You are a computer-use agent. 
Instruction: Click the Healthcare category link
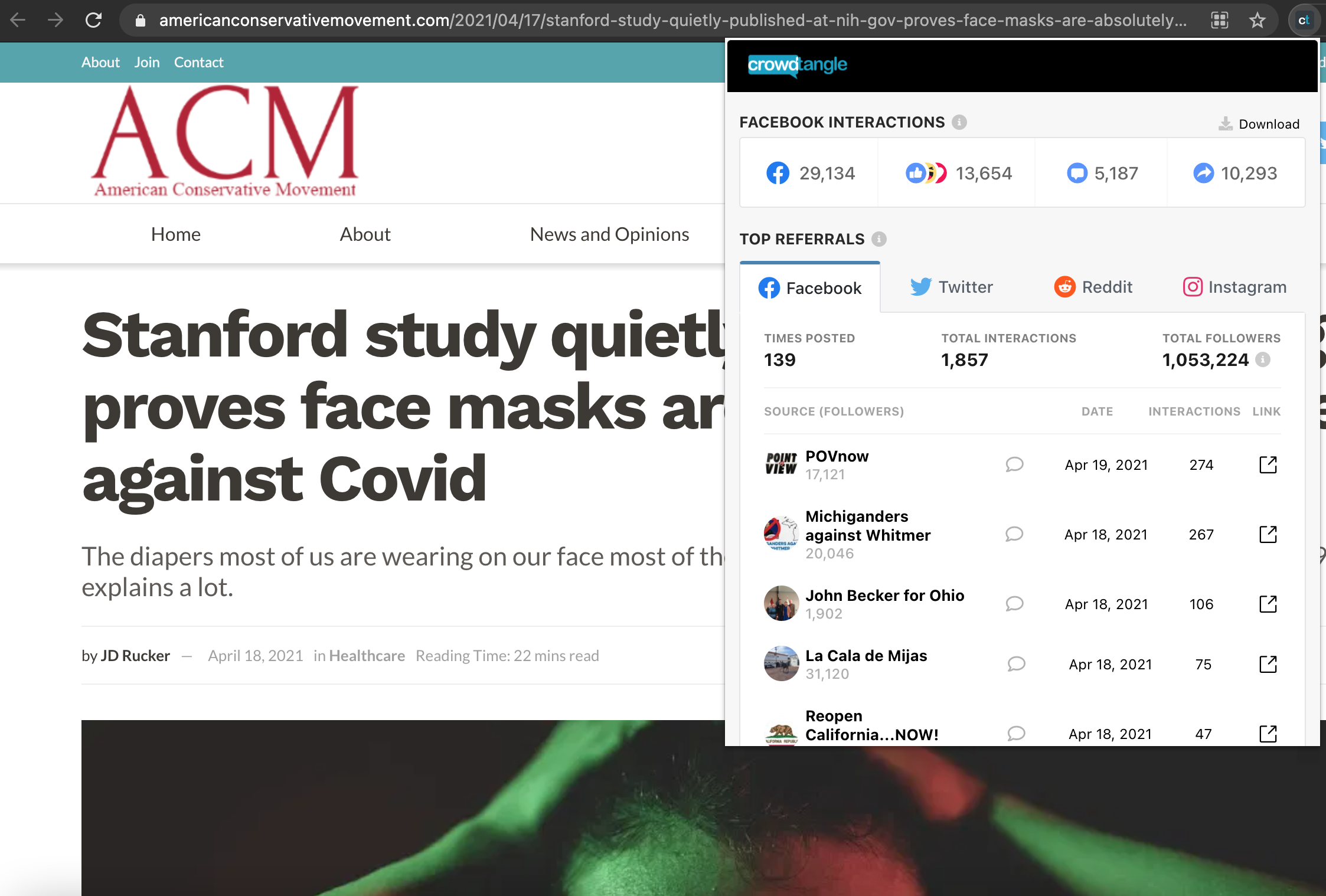coord(367,656)
